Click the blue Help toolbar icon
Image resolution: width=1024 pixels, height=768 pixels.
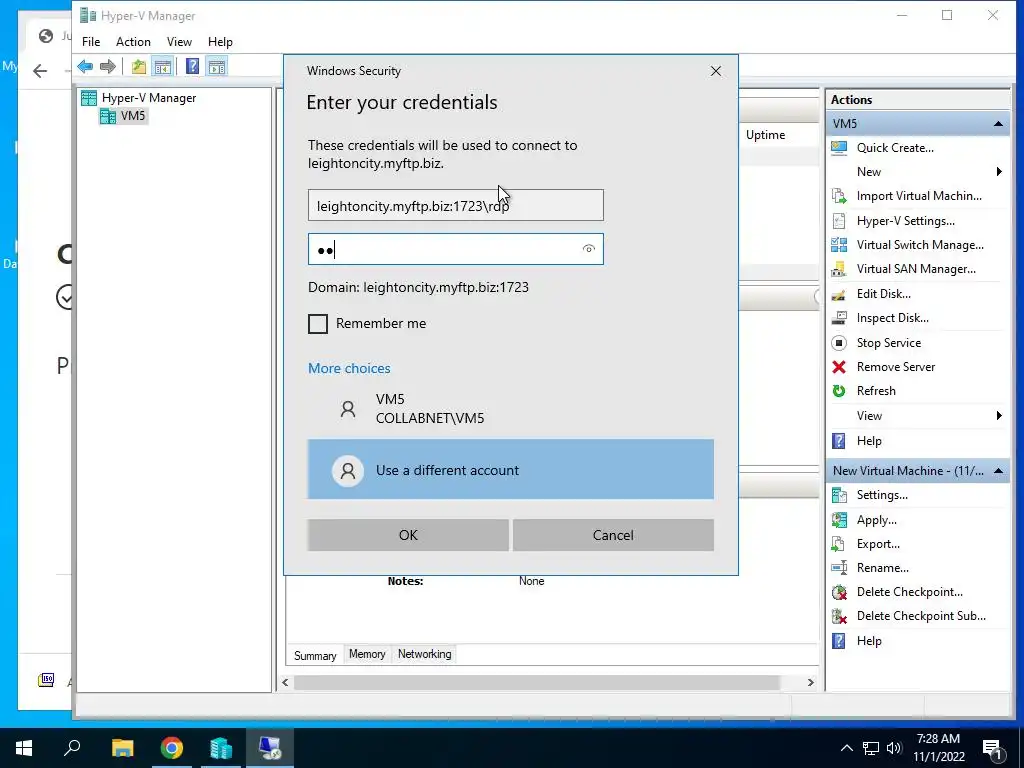(192, 66)
